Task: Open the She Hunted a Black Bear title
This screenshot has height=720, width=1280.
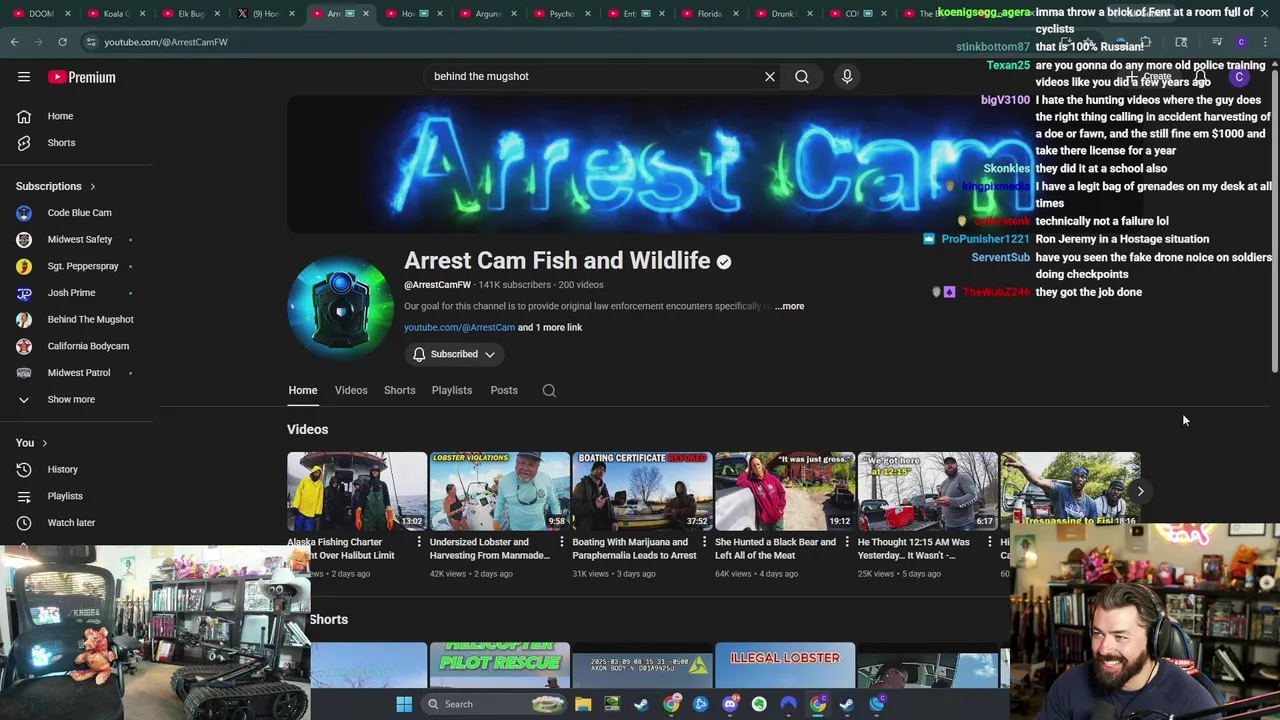Action: click(x=775, y=549)
